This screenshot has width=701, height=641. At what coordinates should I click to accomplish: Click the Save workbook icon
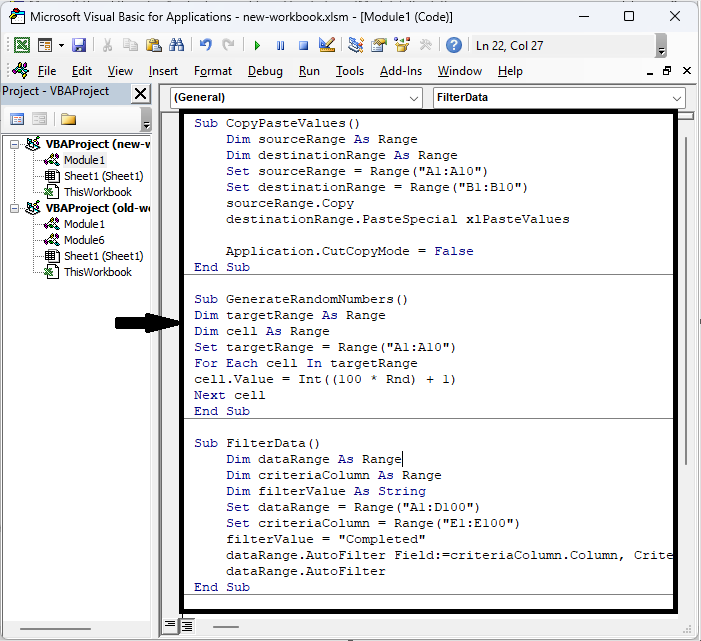click(79, 45)
